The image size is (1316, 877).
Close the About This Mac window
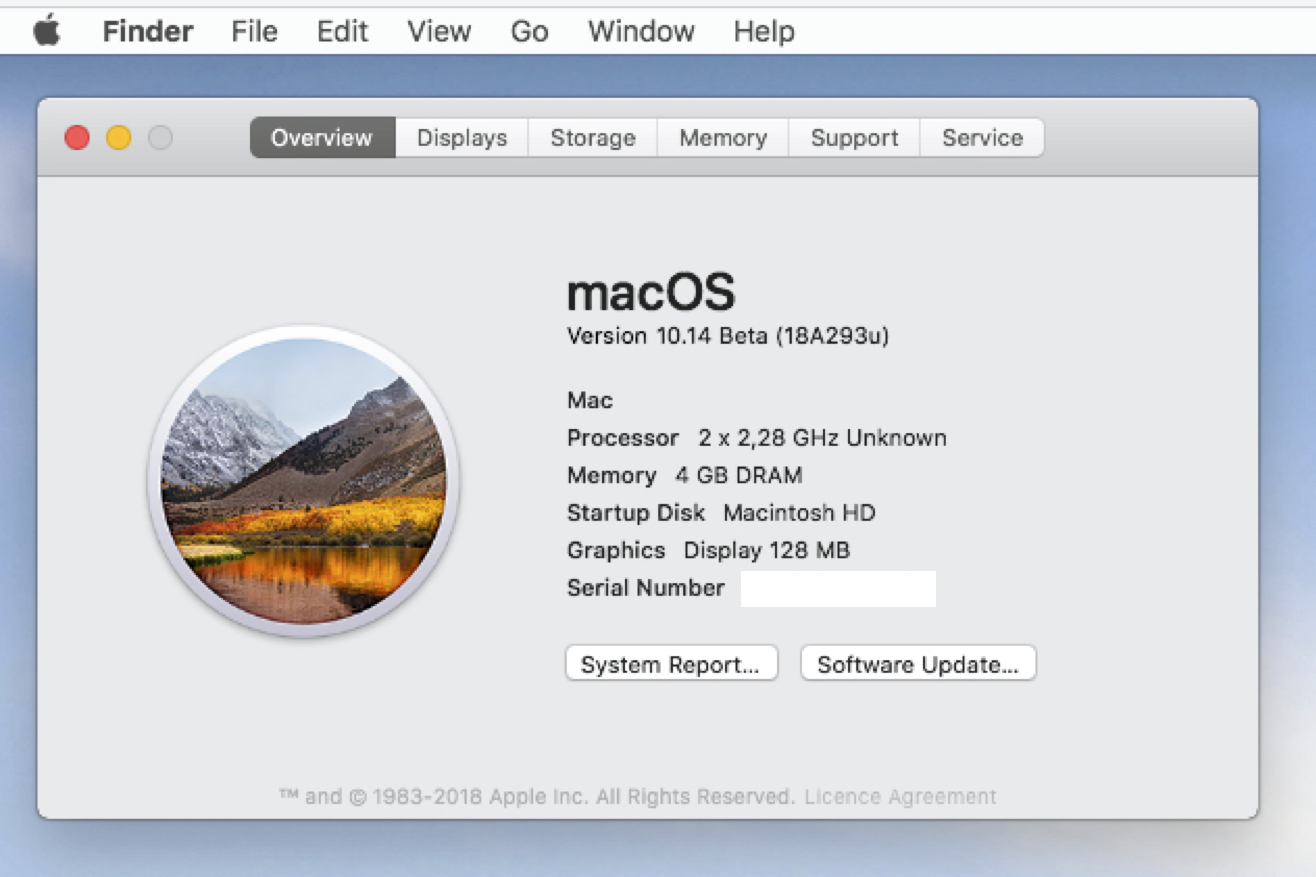tap(77, 138)
